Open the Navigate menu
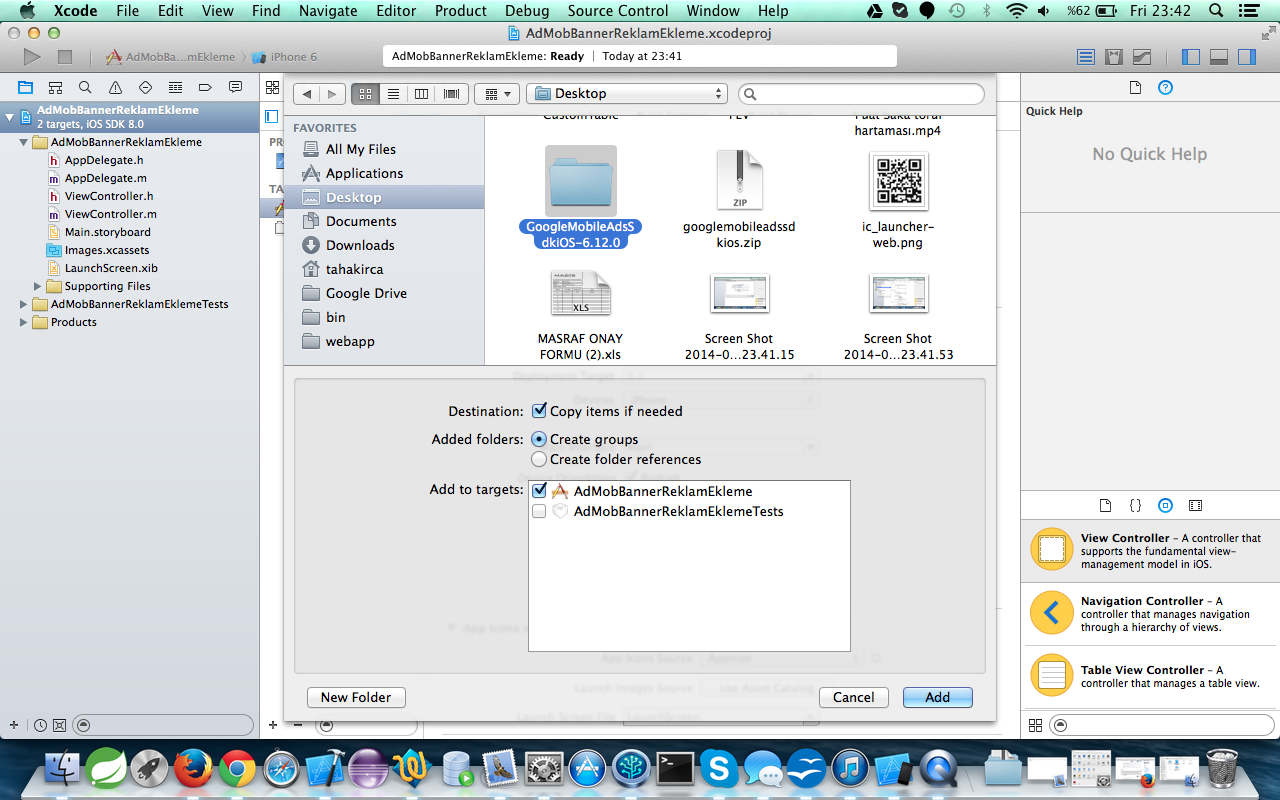This screenshot has width=1280, height=800. [x=329, y=11]
